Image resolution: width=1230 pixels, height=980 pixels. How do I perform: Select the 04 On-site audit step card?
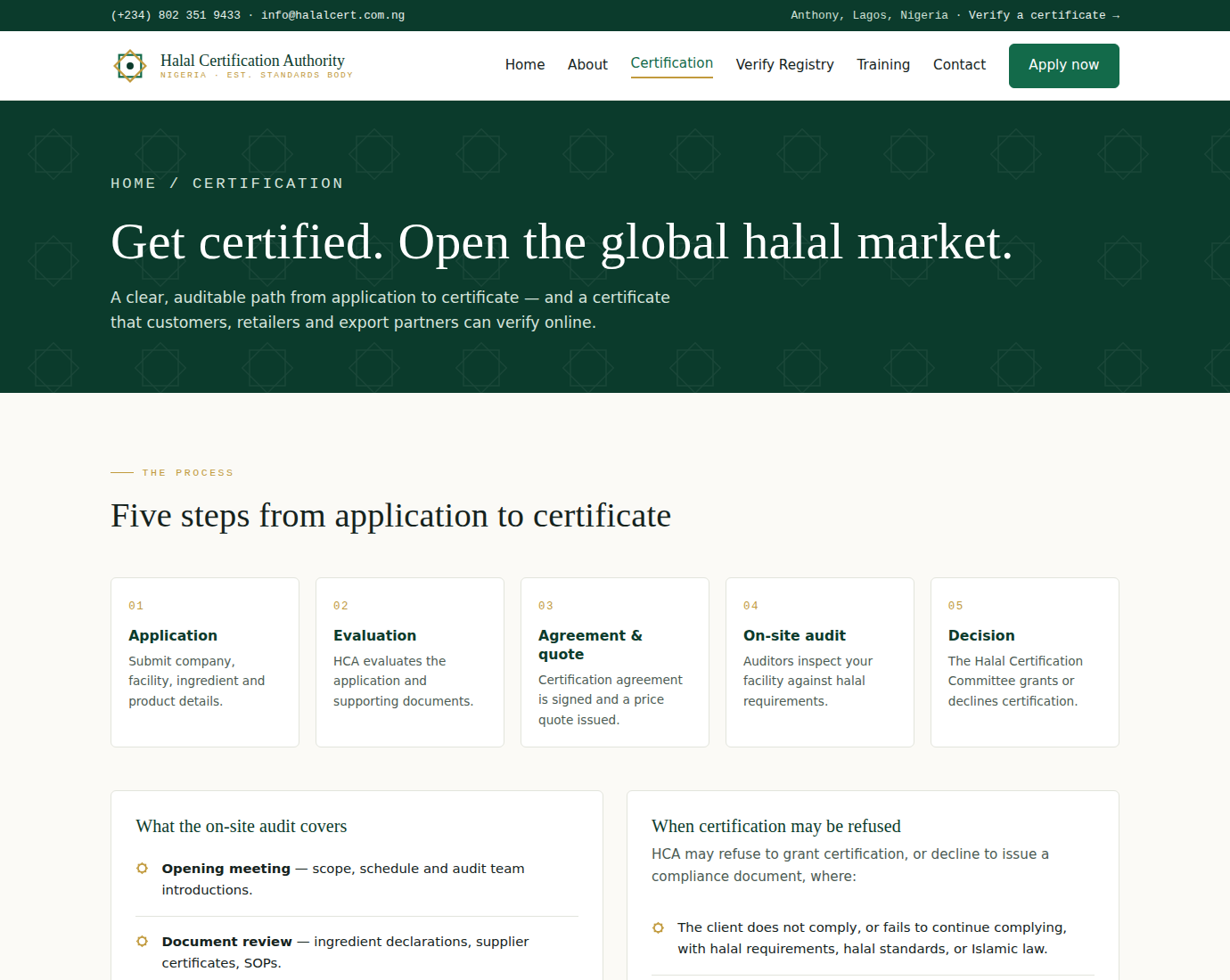[820, 662]
